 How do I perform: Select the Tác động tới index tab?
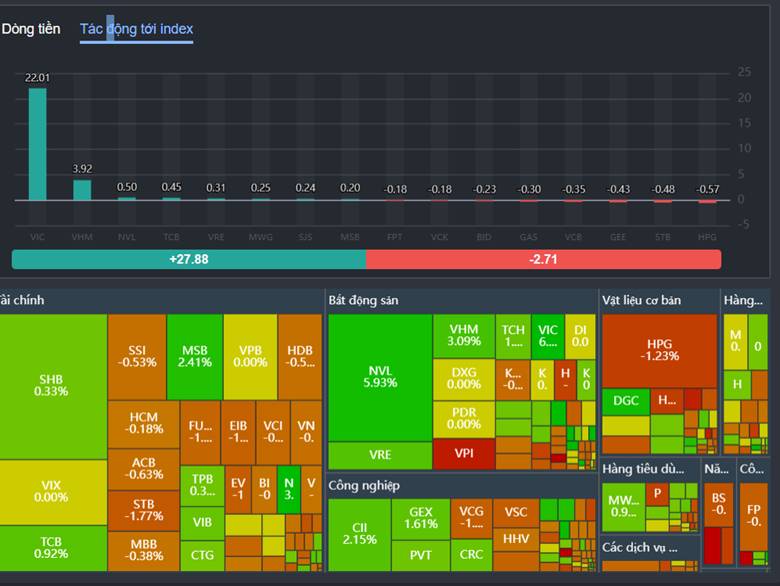(136, 29)
